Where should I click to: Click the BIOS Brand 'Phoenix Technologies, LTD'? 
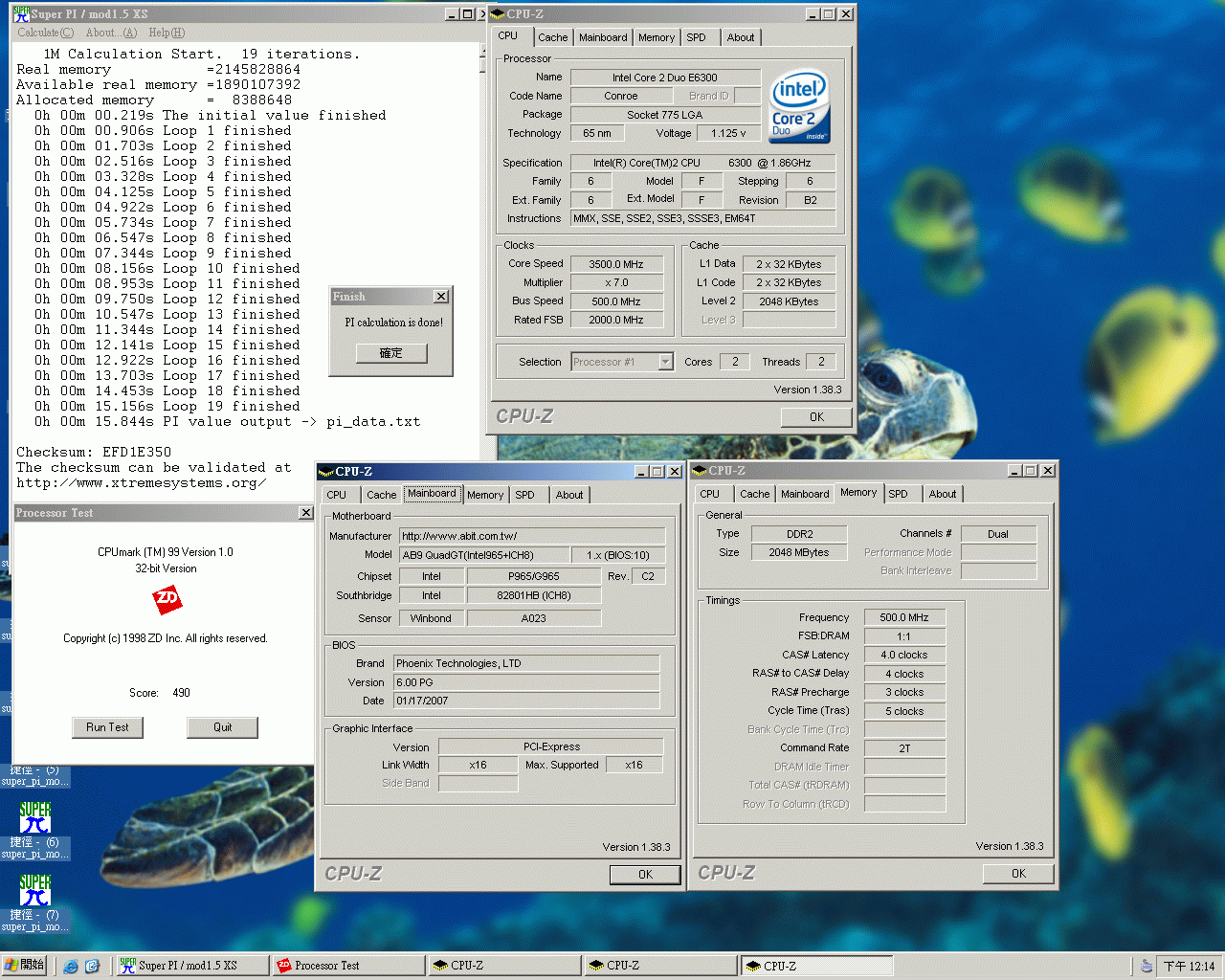526,663
